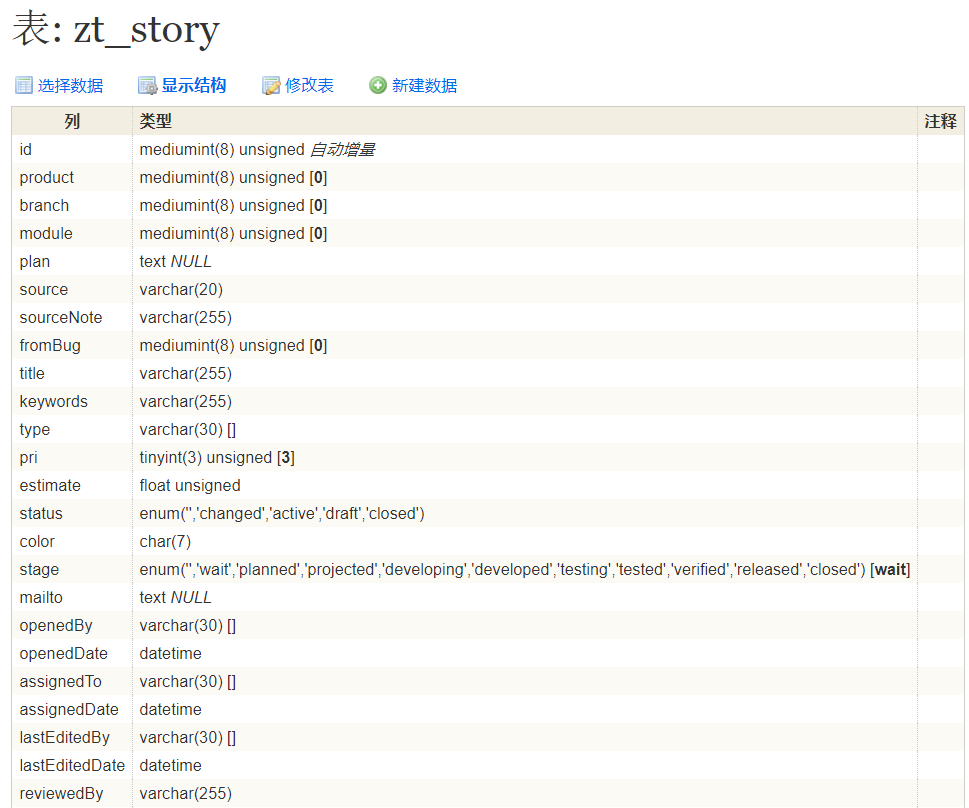
Task: Click the 选择数据 table icon
Action: click(x=23, y=85)
